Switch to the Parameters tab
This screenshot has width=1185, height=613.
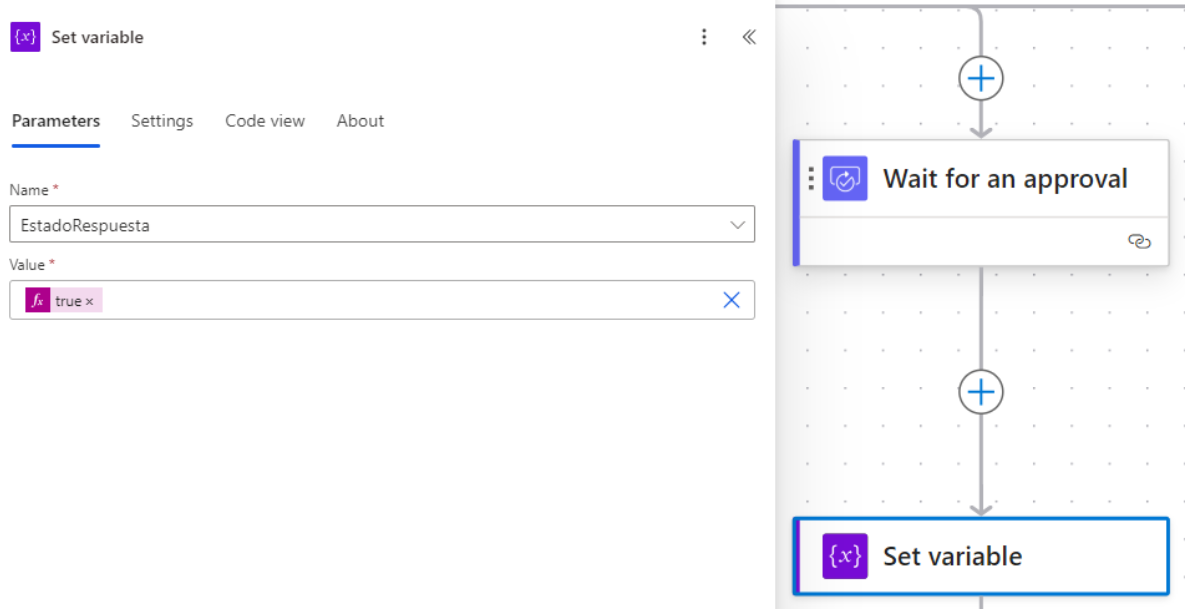coord(56,121)
